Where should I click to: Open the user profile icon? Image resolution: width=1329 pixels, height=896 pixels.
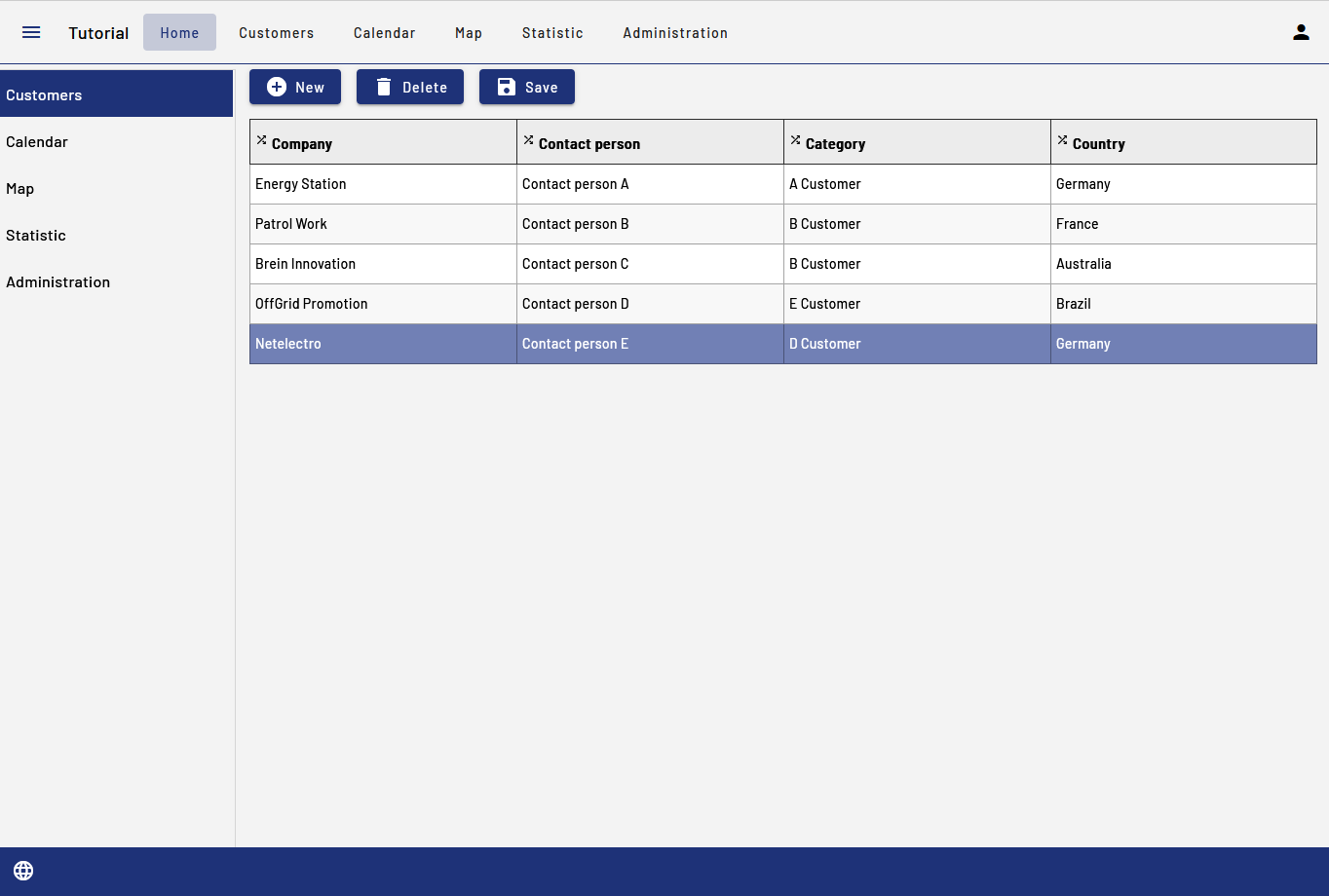tap(1301, 32)
